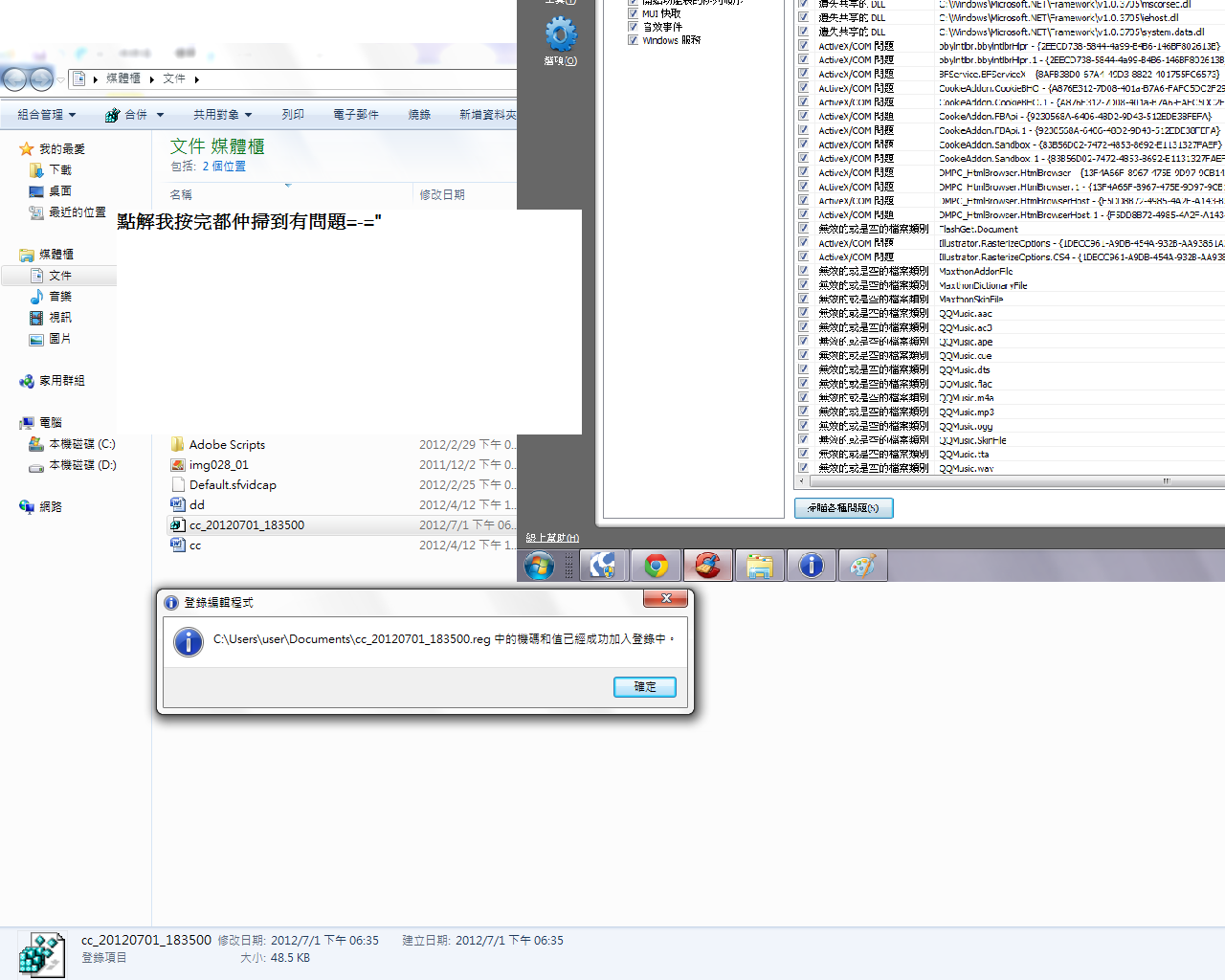Click the 家用群組 homegroup icon
The height and width of the screenshot is (980, 1225).
tap(27, 381)
